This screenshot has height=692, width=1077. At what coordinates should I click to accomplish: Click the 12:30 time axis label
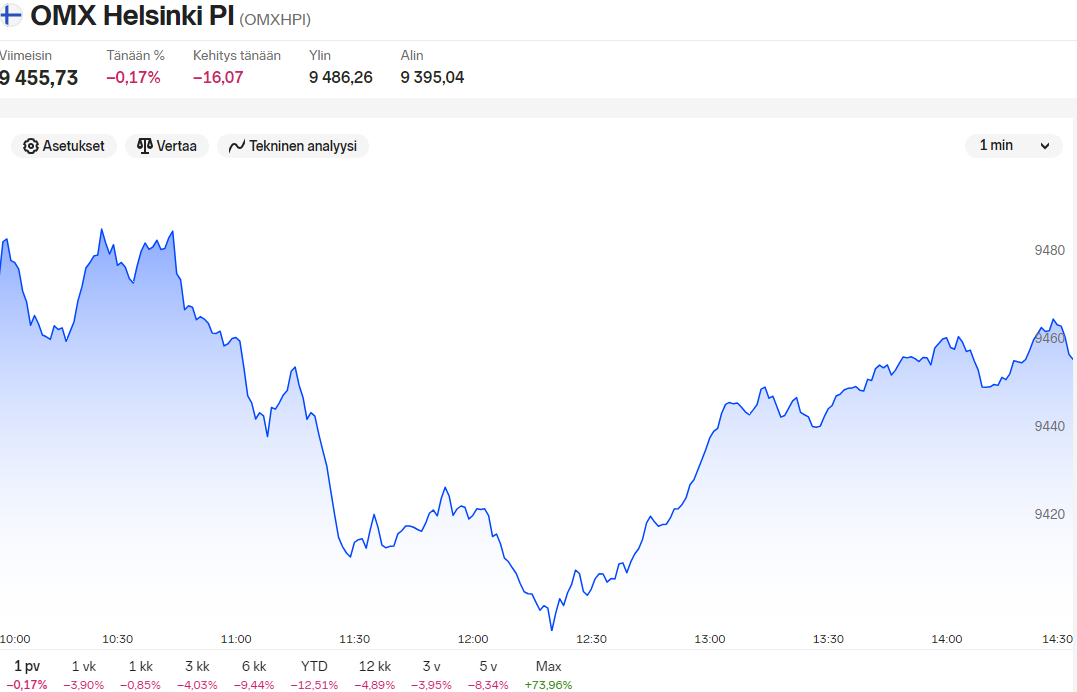(591, 639)
